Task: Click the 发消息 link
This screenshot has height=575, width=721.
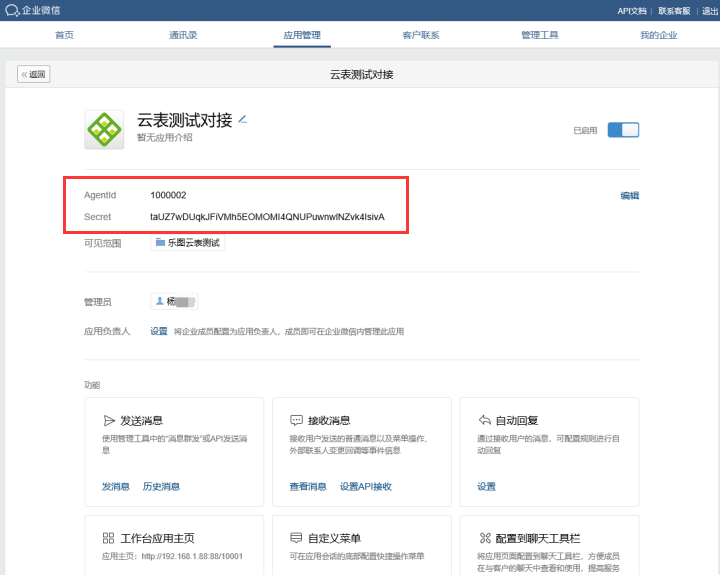Action: [115, 487]
